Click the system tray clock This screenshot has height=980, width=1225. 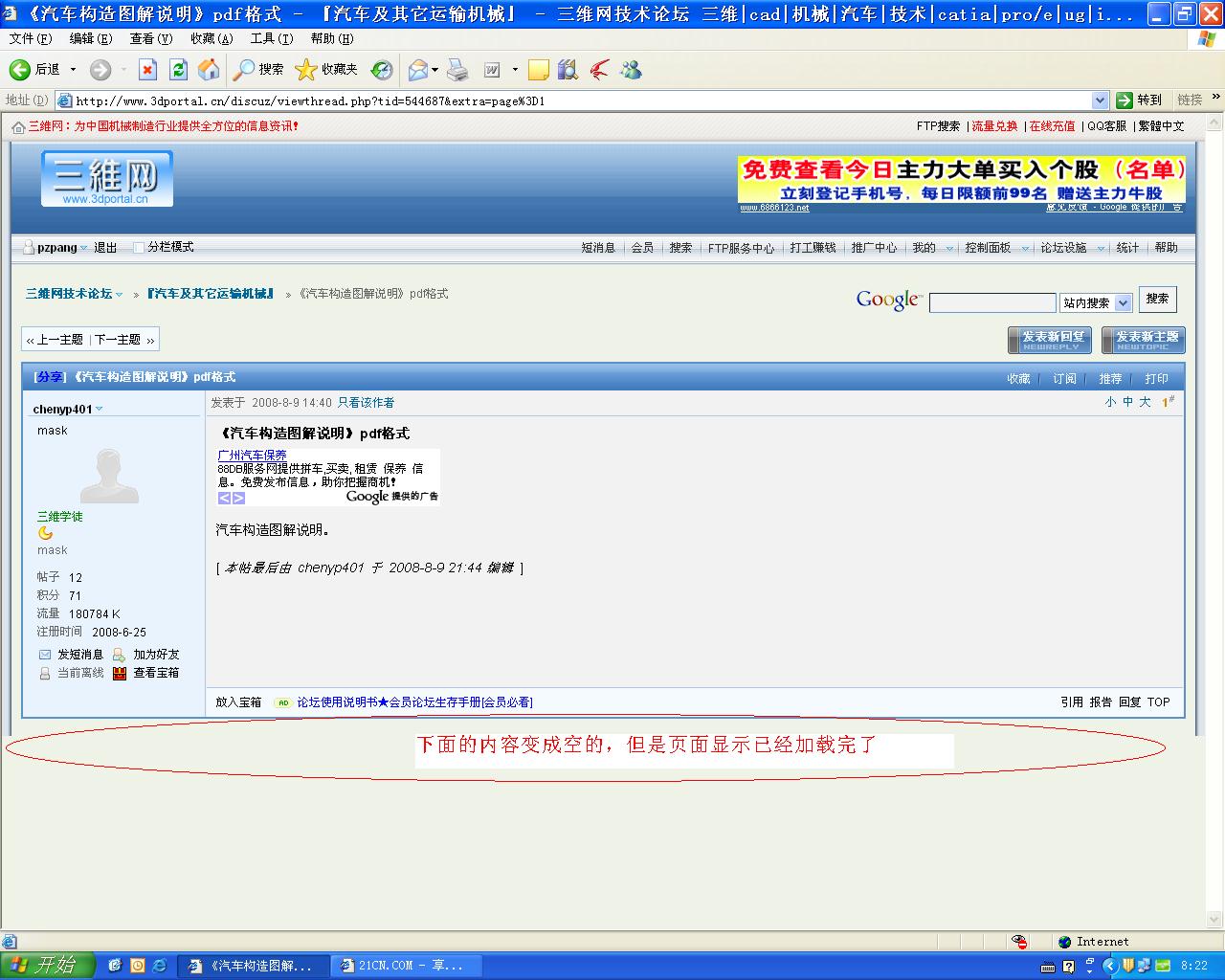(1194, 966)
